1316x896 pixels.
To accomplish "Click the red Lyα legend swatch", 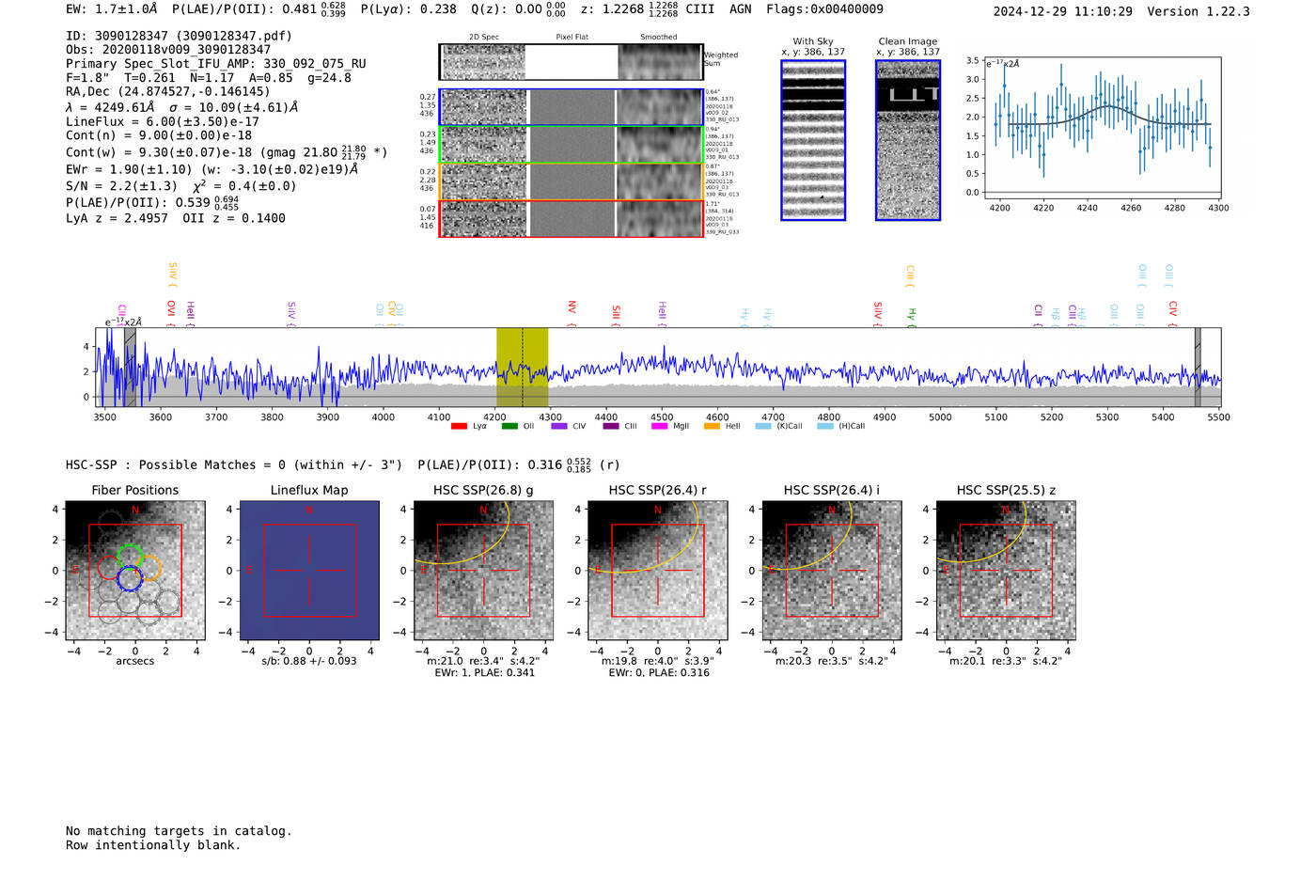I will (459, 426).
